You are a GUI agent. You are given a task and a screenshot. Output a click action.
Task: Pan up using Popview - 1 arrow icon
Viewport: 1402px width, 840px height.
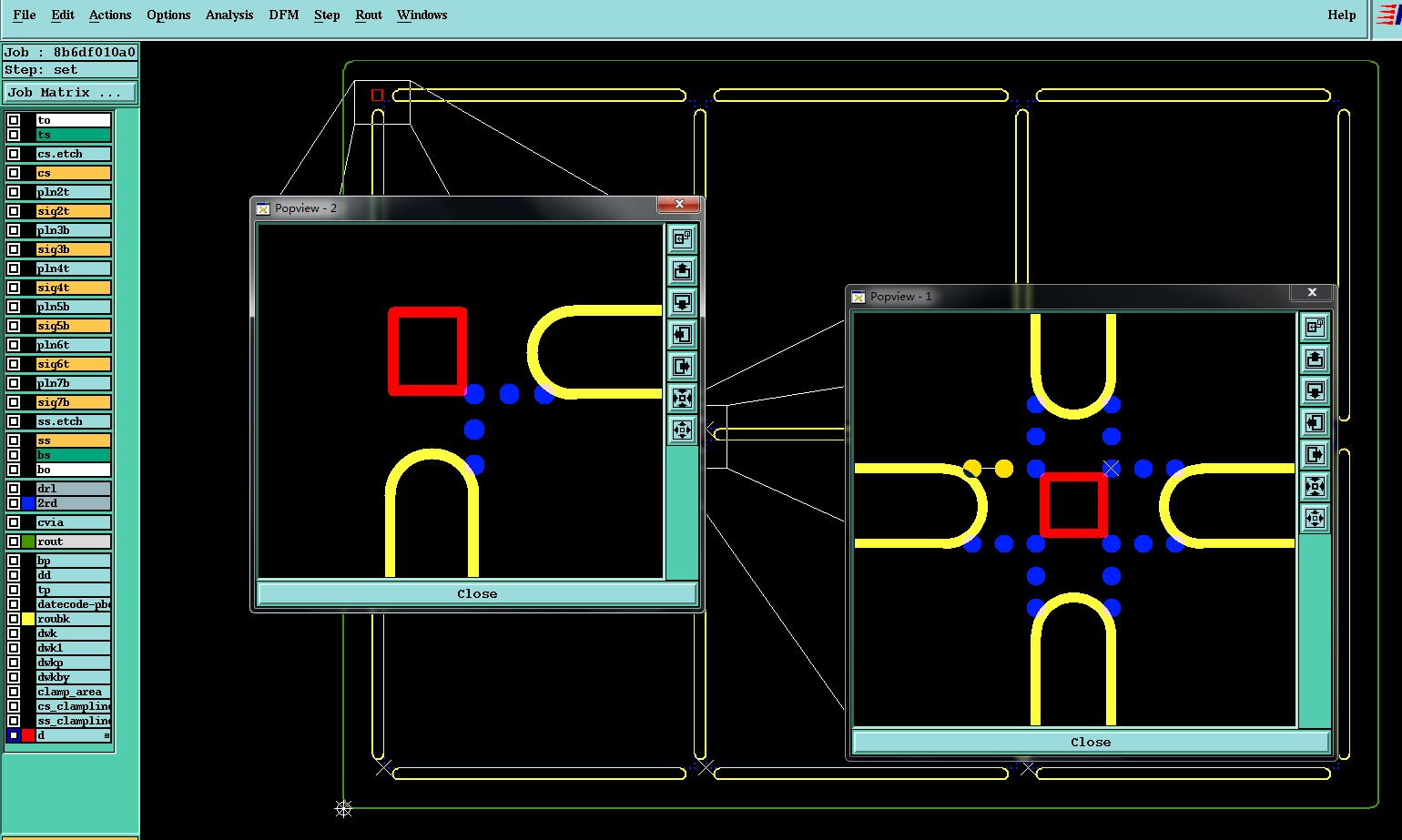click(1315, 359)
